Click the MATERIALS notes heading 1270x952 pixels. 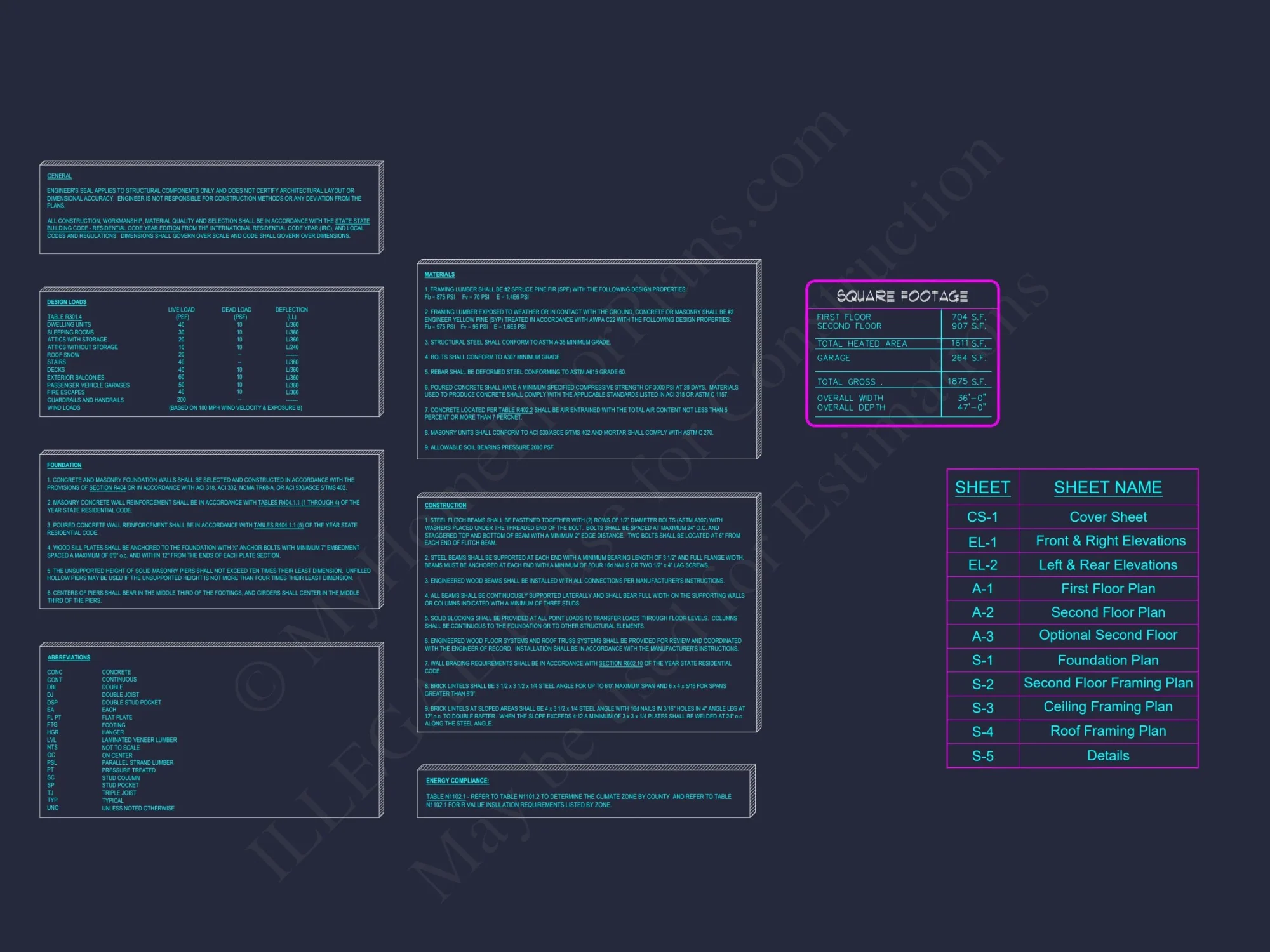[439, 275]
